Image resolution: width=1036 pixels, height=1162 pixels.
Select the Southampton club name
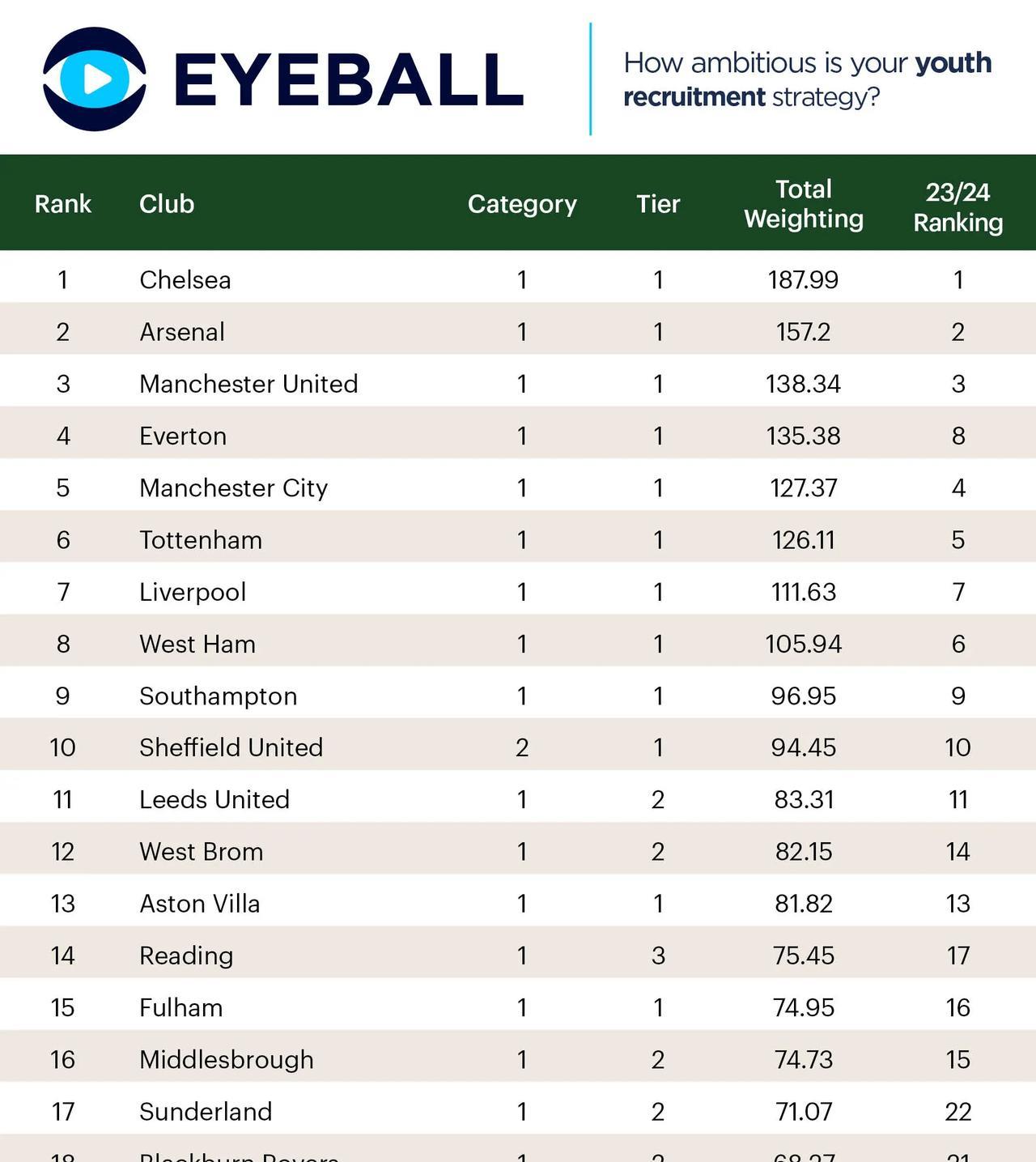coord(219,696)
